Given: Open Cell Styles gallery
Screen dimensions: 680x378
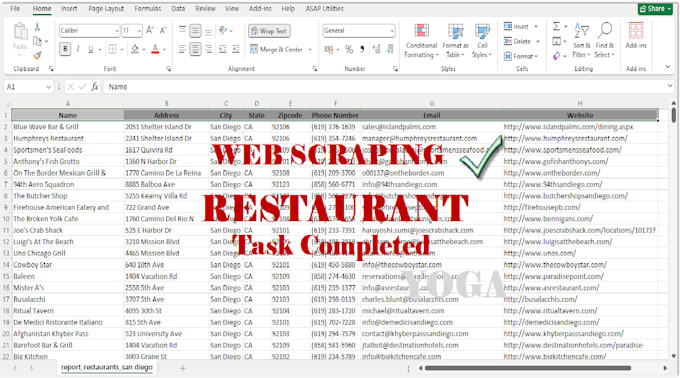Looking at the screenshot, I should click(x=482, y=41).
